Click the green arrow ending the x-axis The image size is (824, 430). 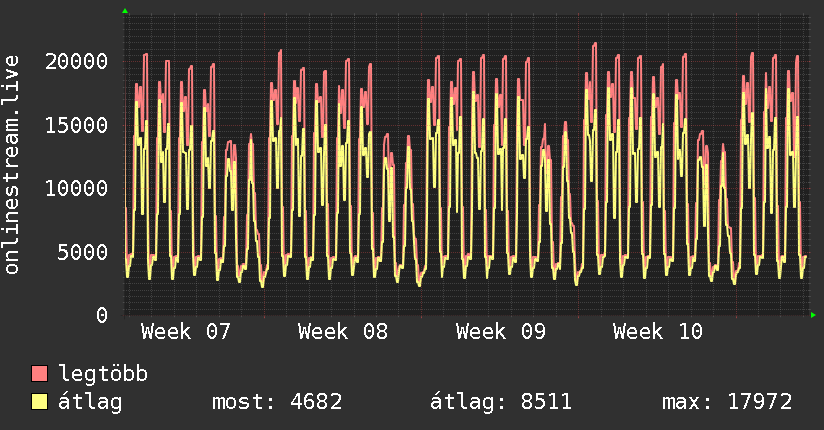coord(815,315)
